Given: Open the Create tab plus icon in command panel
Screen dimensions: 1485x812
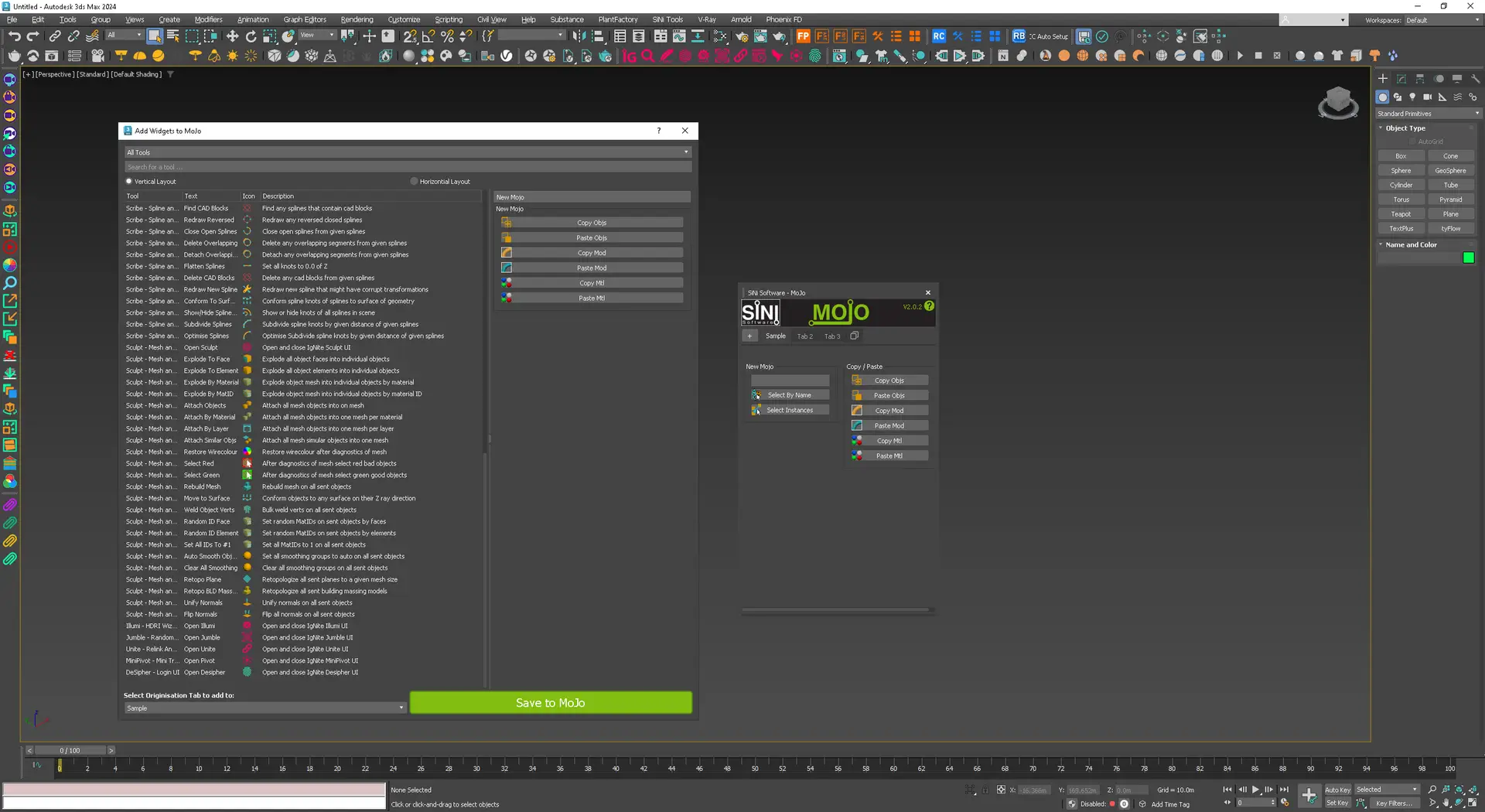Looking at the screenshot, I should click(1383, 79).
